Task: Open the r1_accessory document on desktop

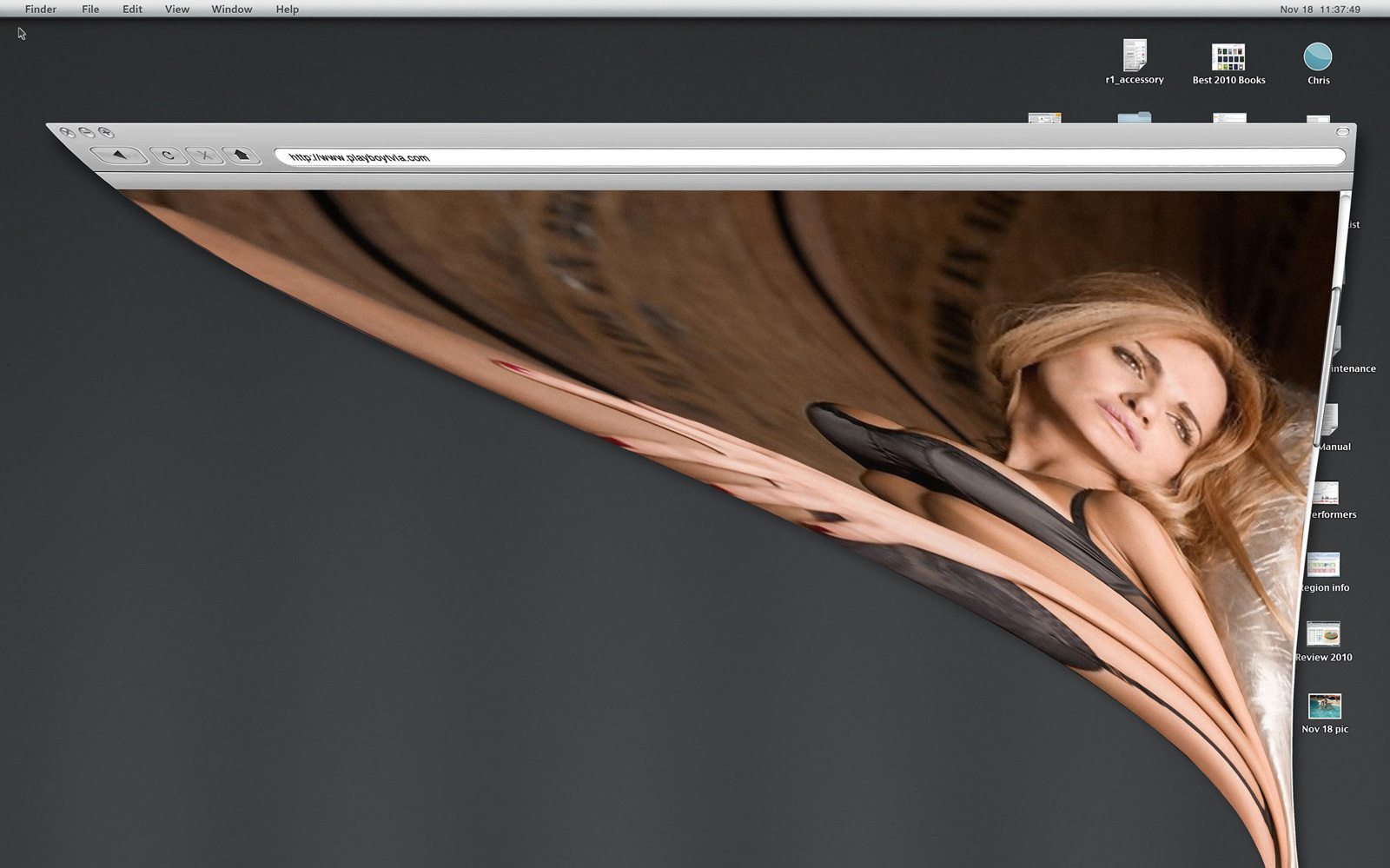Action: [x=1134, y=56]
